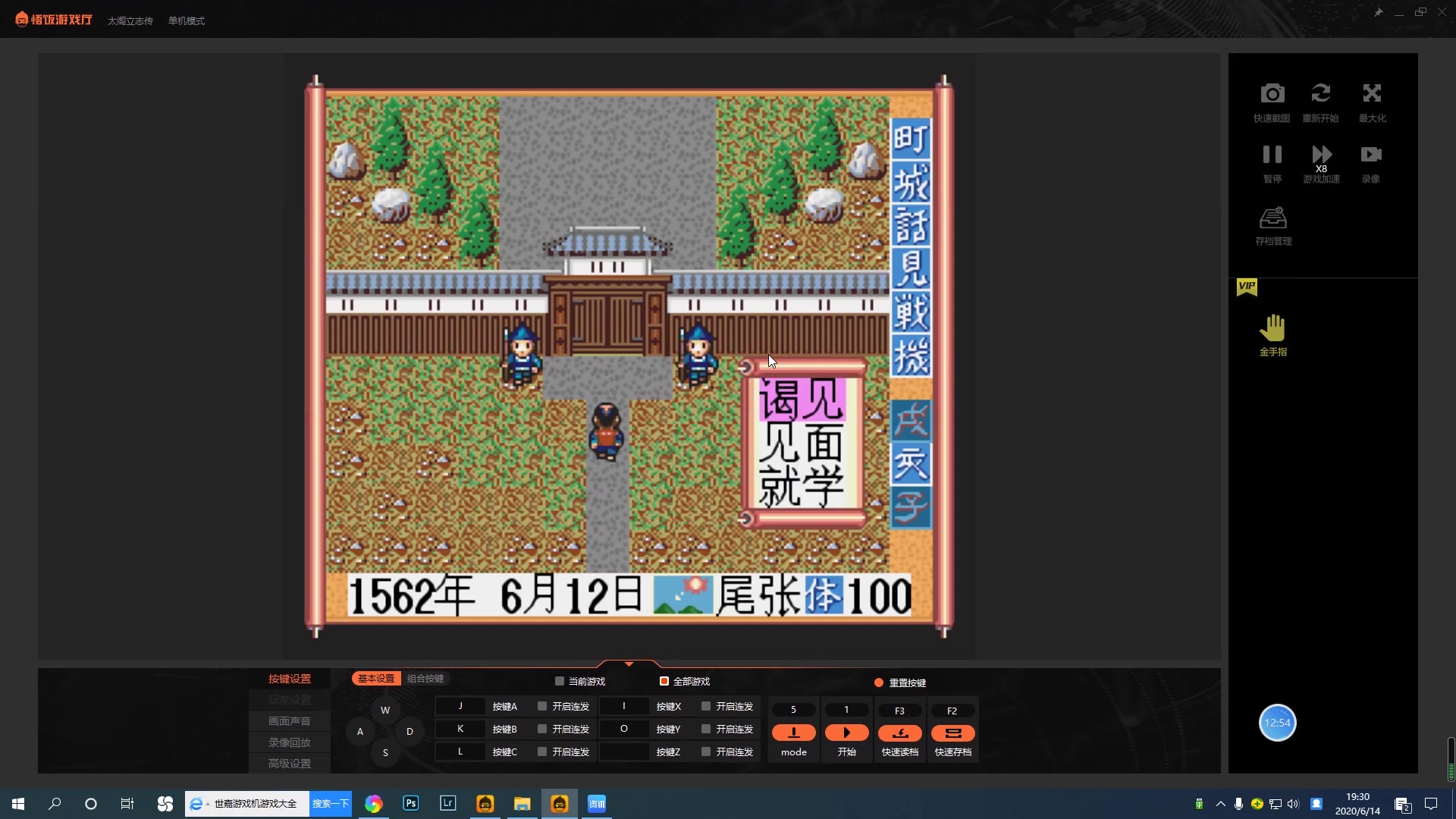Click the blue 12:54 timer bubble
The image size is (1456, 819).
1277,723
